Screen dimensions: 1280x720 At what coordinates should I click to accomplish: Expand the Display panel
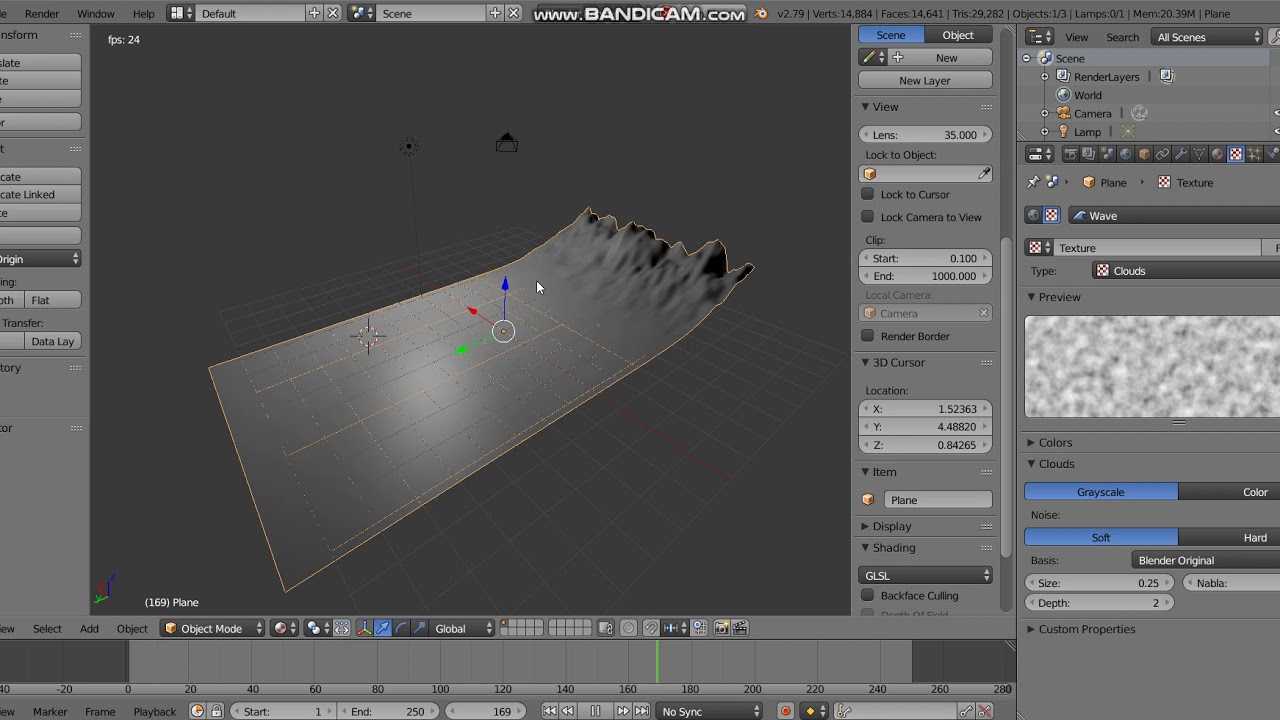(891, 526)
